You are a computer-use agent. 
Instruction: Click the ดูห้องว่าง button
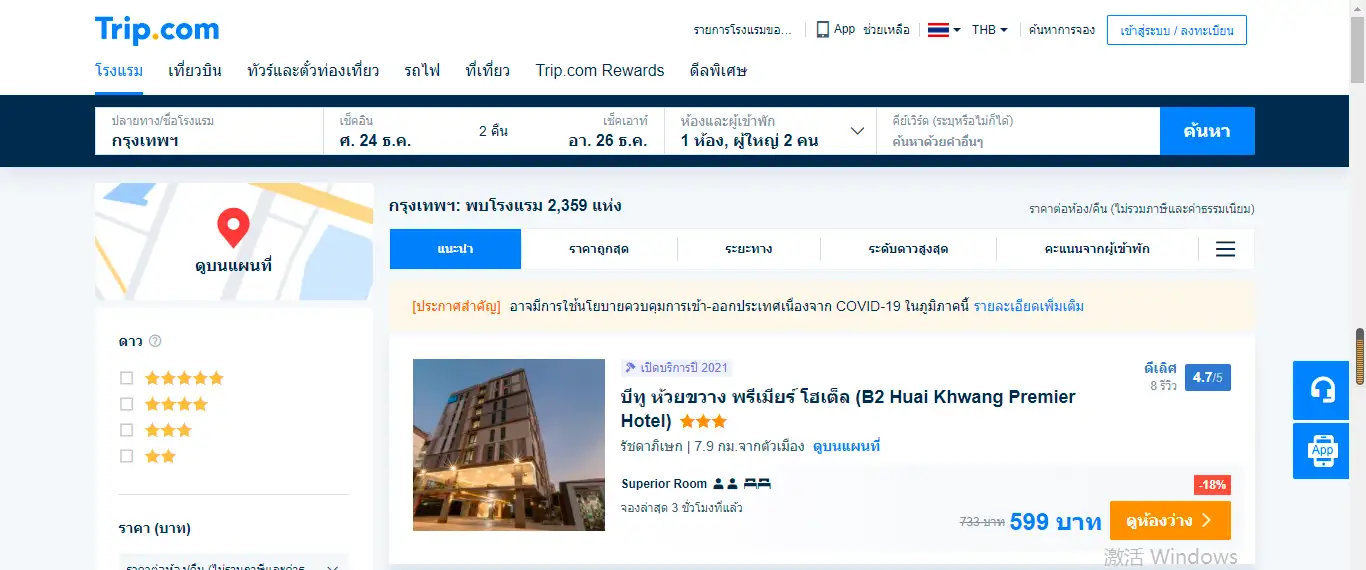pos(1170,520)
